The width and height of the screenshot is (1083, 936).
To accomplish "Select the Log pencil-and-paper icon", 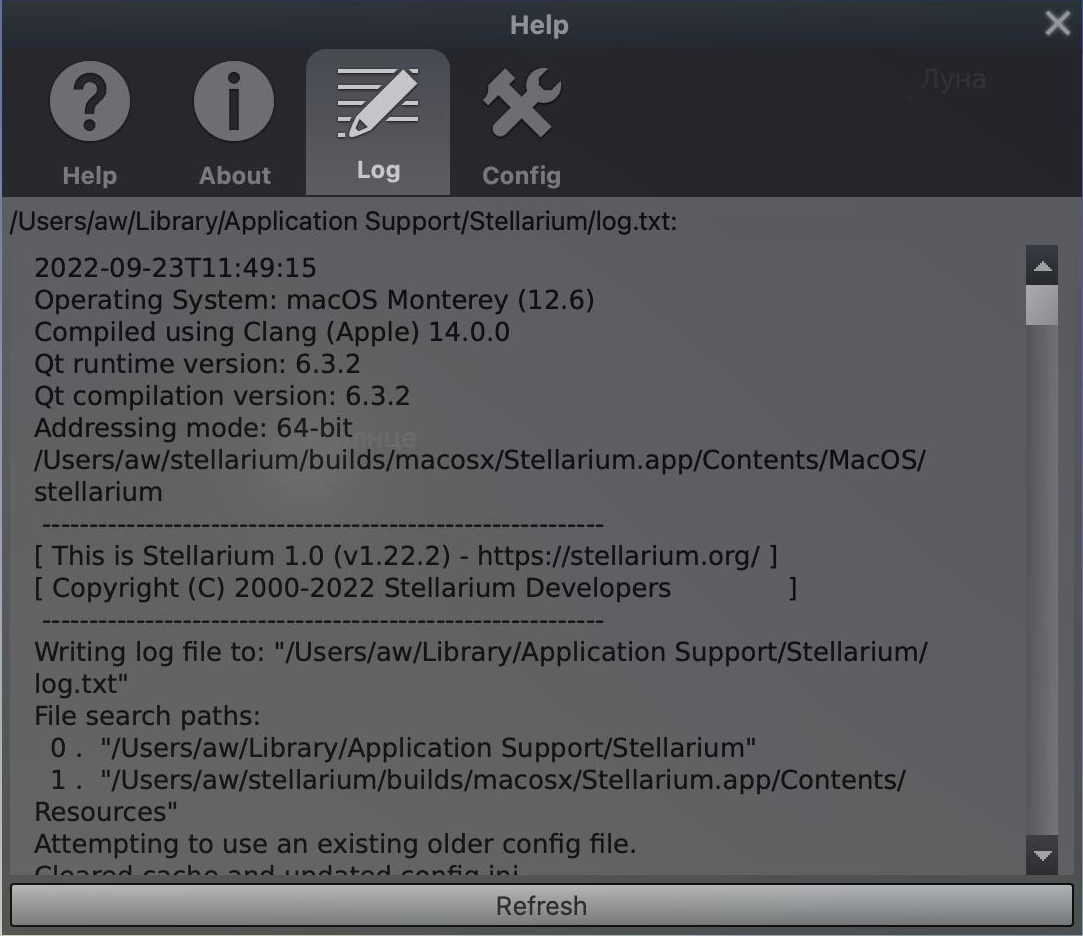I will (x=377, y=104).
